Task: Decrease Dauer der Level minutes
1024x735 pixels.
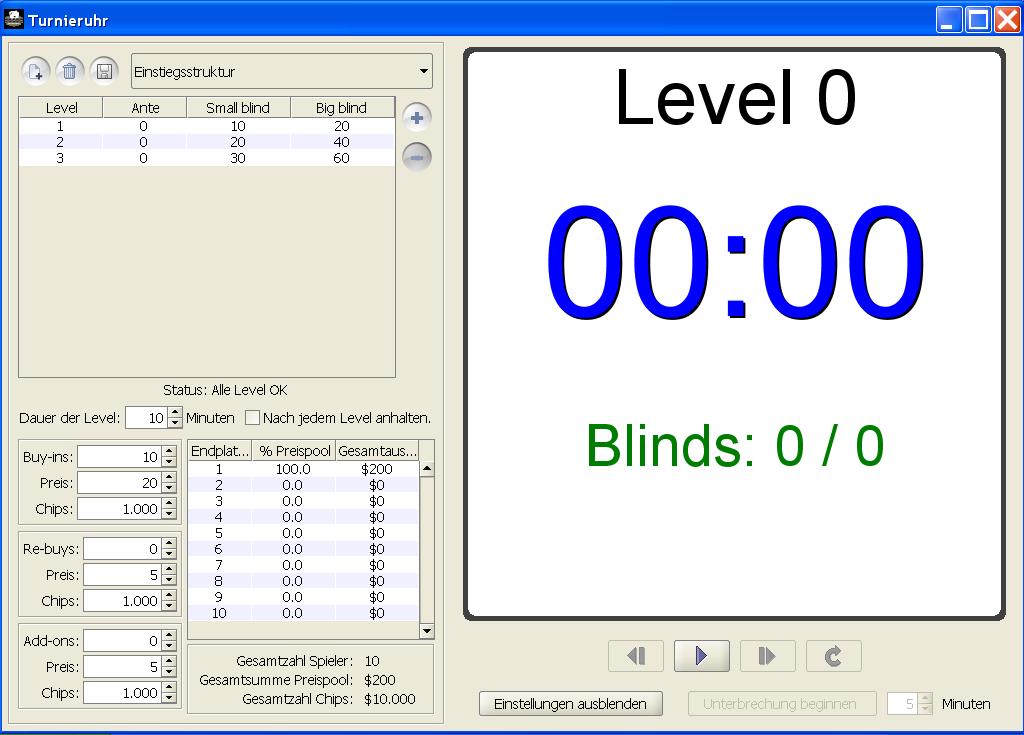Action: click(174, 423)
